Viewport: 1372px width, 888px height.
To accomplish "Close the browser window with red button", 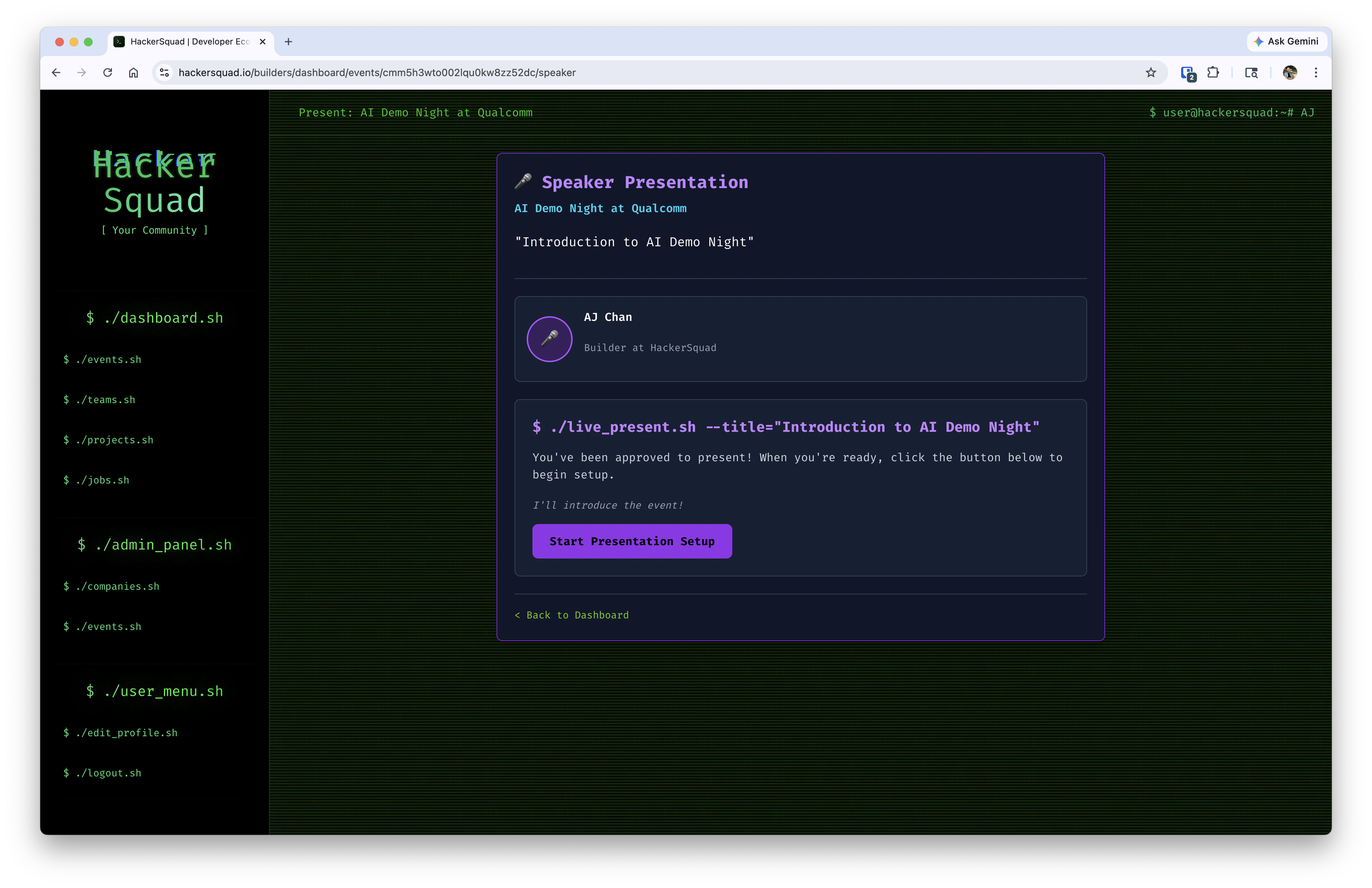I will [59, 42].
